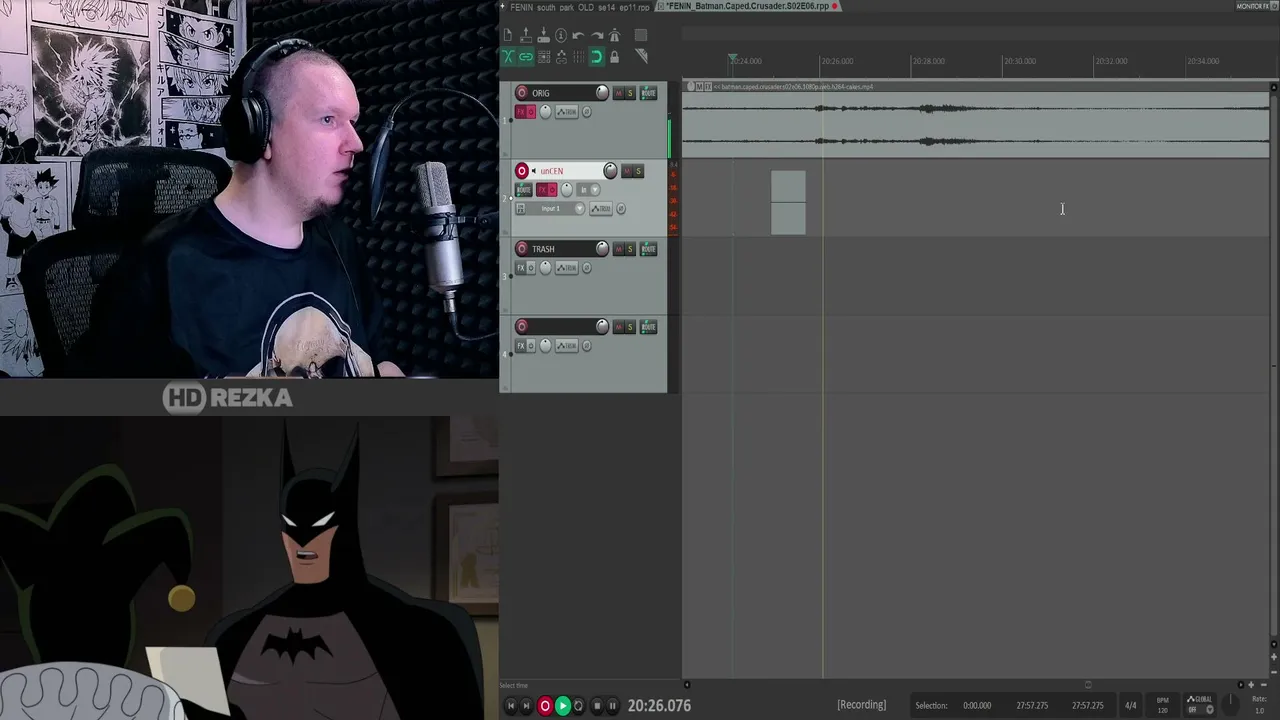Toggle envelope points move with items icon
The width and height of the screenshot is (1280, 720).
coord(561,57)
